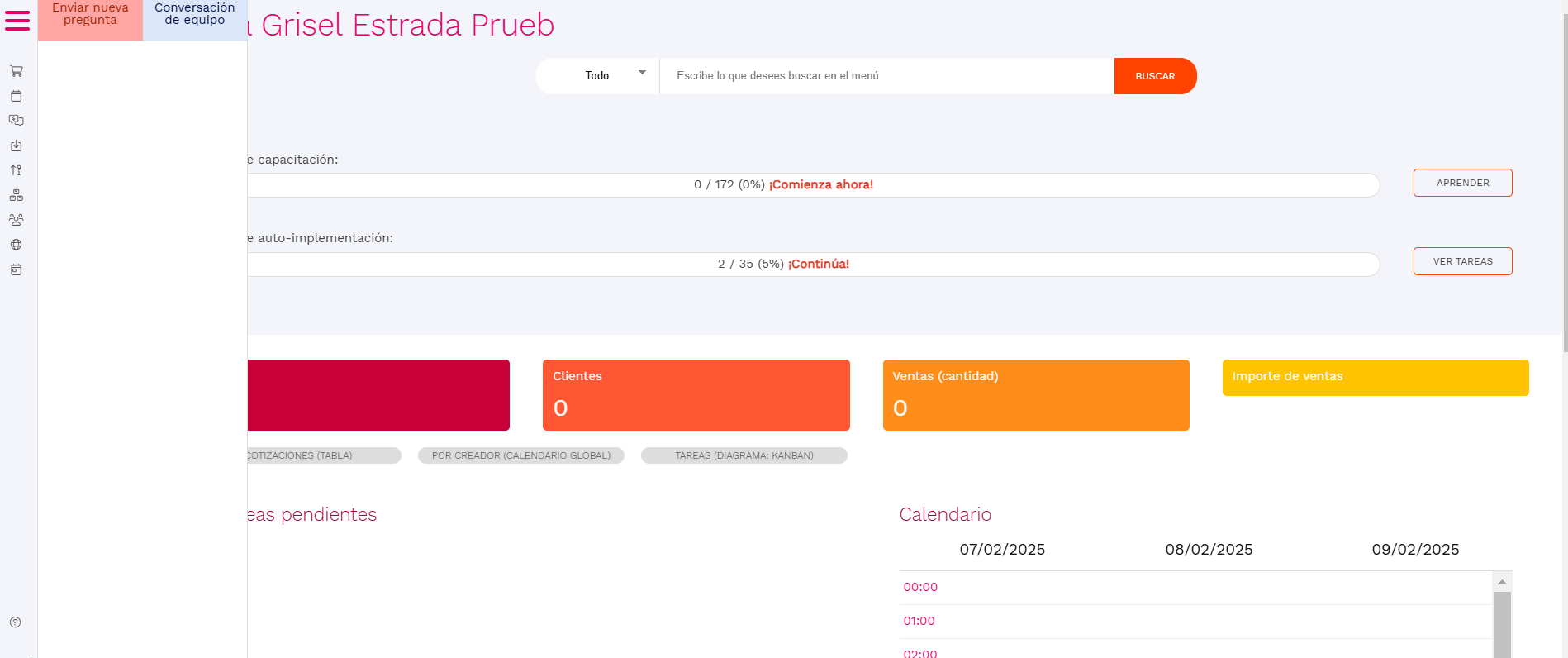Click the shopping cart sidebar icon
1568x658 pixels.
[x=16, y=71]
